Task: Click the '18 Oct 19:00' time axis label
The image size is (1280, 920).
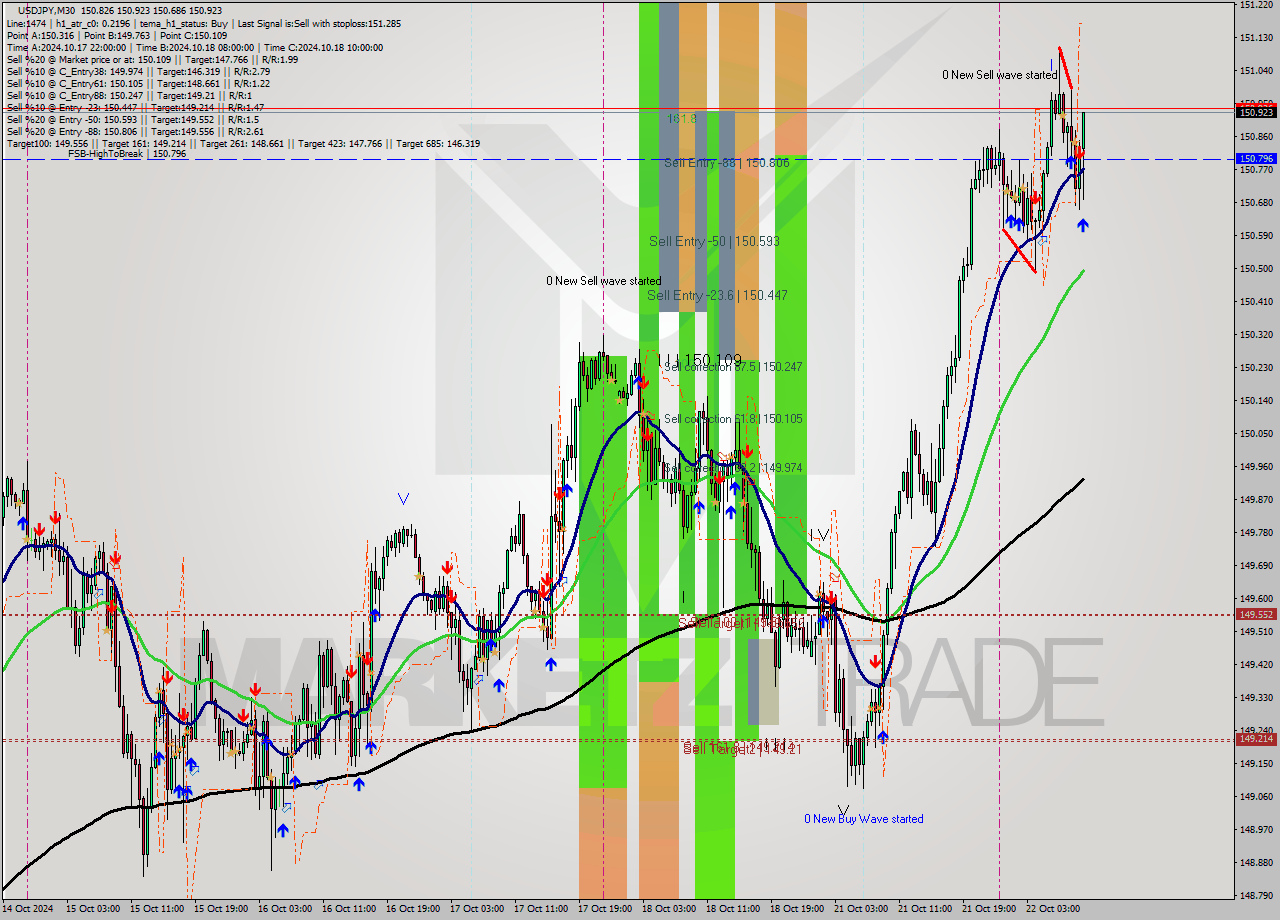Action: pyautogui.click(x=796, y=909)
